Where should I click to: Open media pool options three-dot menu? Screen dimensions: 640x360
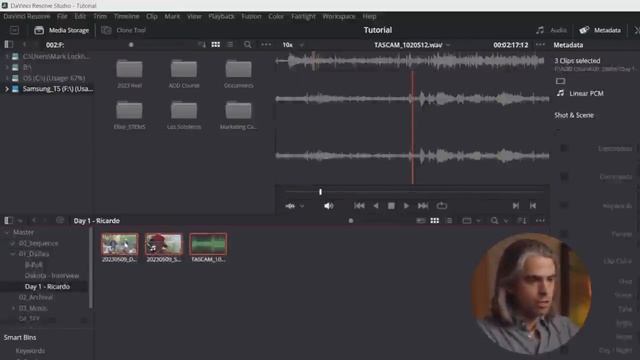[540, 220]
